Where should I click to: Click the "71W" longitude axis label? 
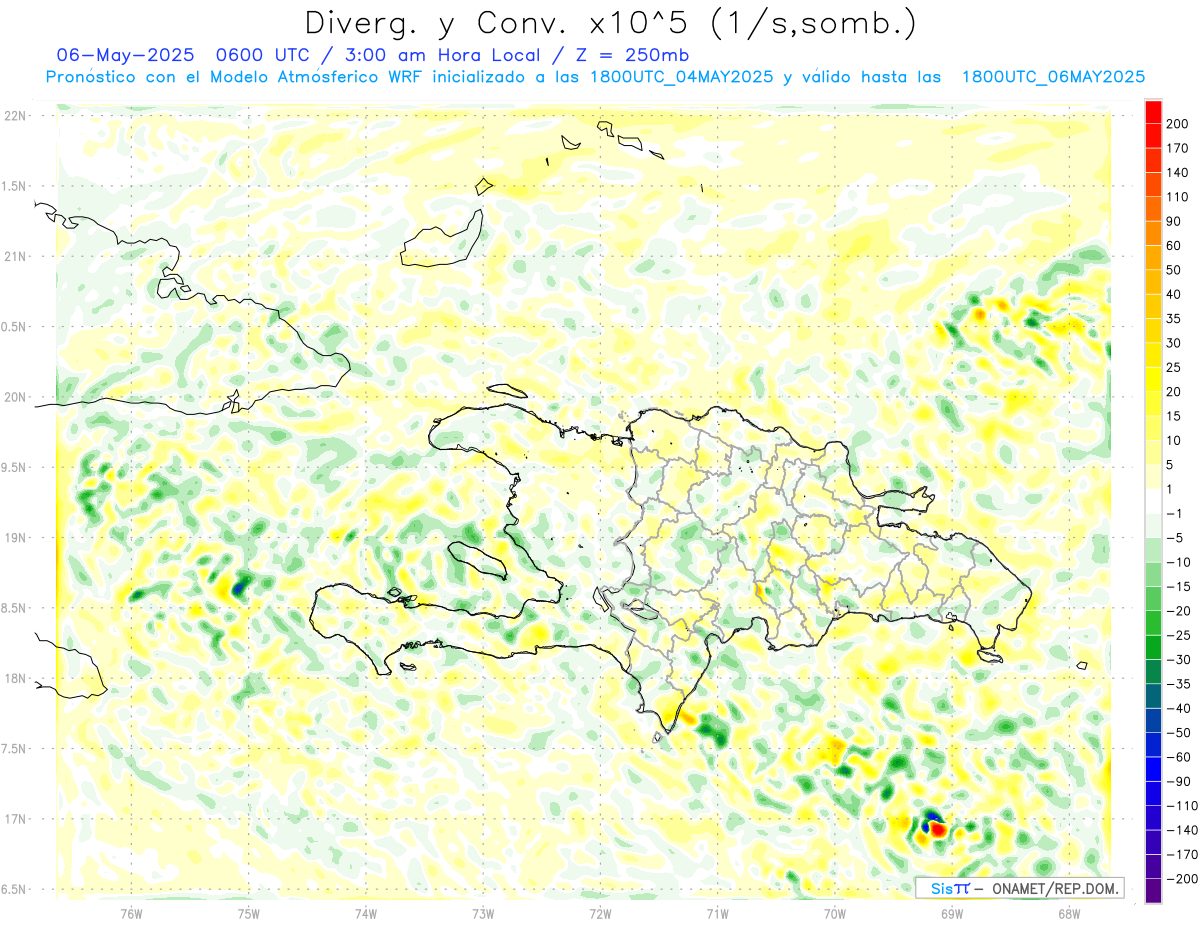pos(717,913)
